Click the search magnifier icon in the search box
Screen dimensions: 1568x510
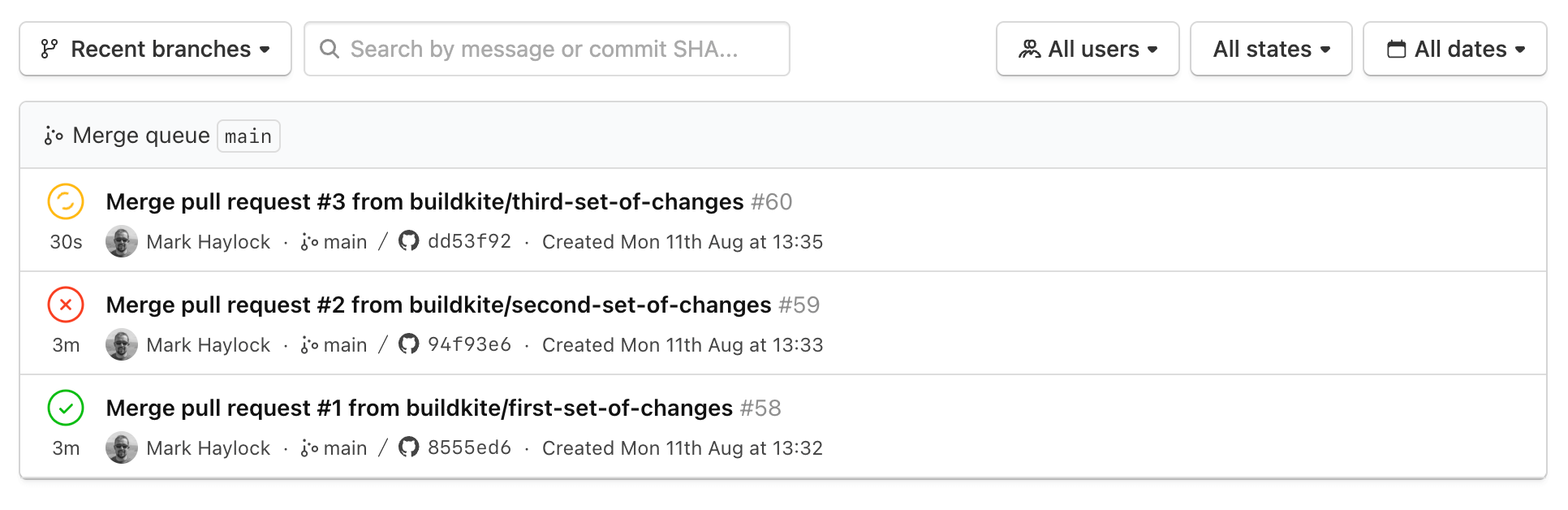pos(330,49)
